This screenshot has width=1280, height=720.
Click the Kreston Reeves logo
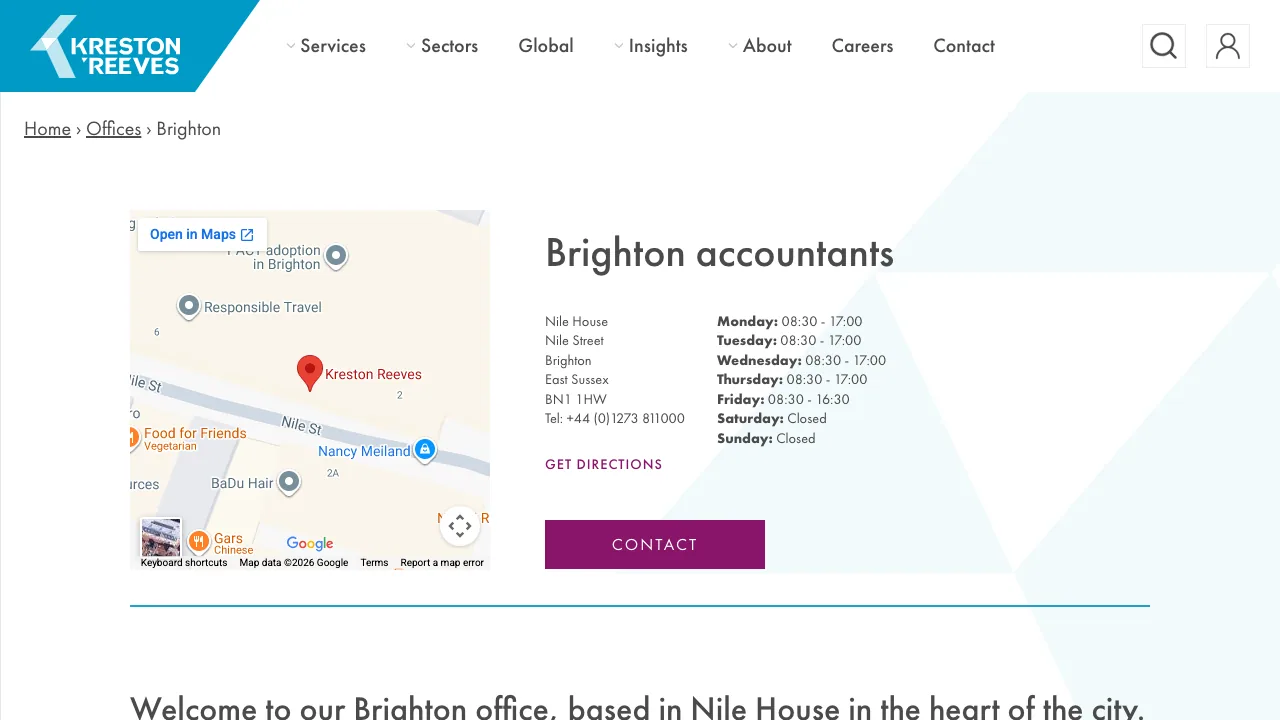[107, 47]
